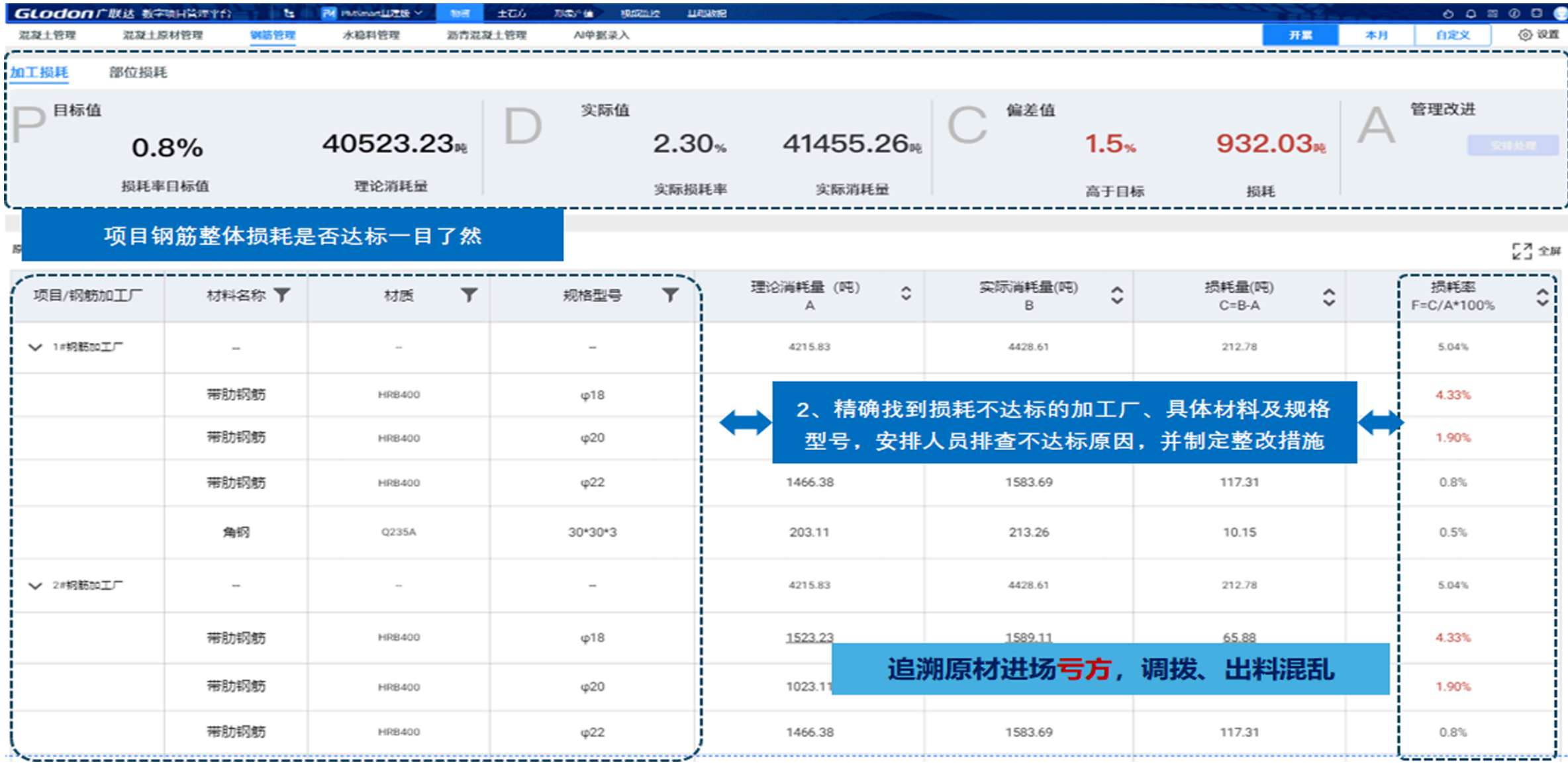1568x769 pixels.
Task: Open the PMSmart project dropdown
Action: click(x=374, y=13)
